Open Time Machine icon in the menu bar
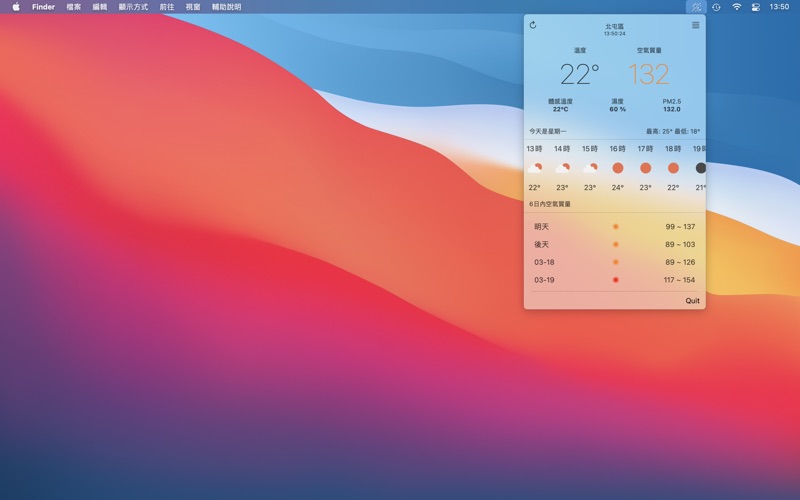The width and height of the screenshot is (800, 500). pyautogui.click(x=716, y=7)
